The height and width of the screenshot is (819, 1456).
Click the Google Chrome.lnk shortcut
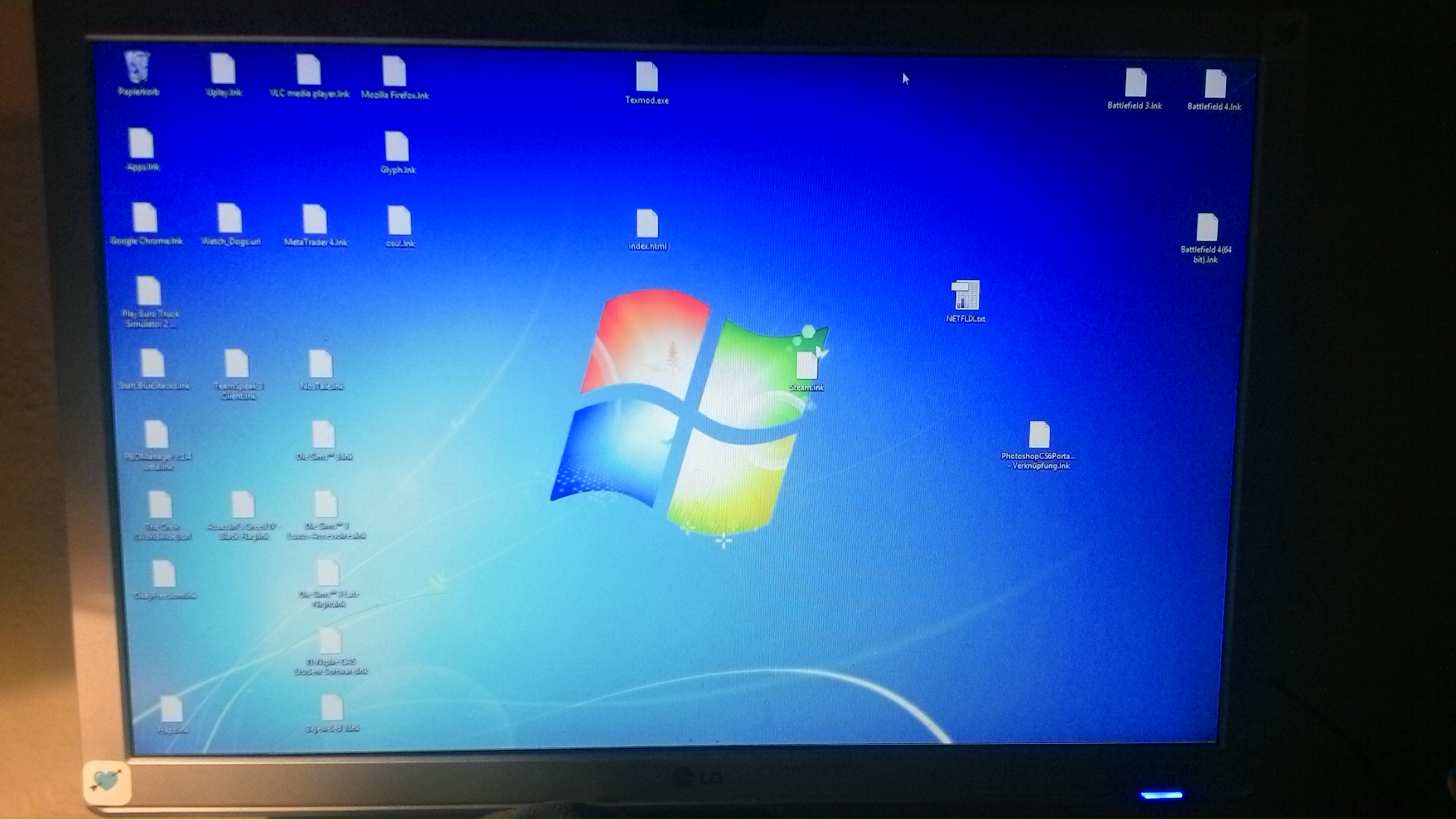tap(145, 218)
